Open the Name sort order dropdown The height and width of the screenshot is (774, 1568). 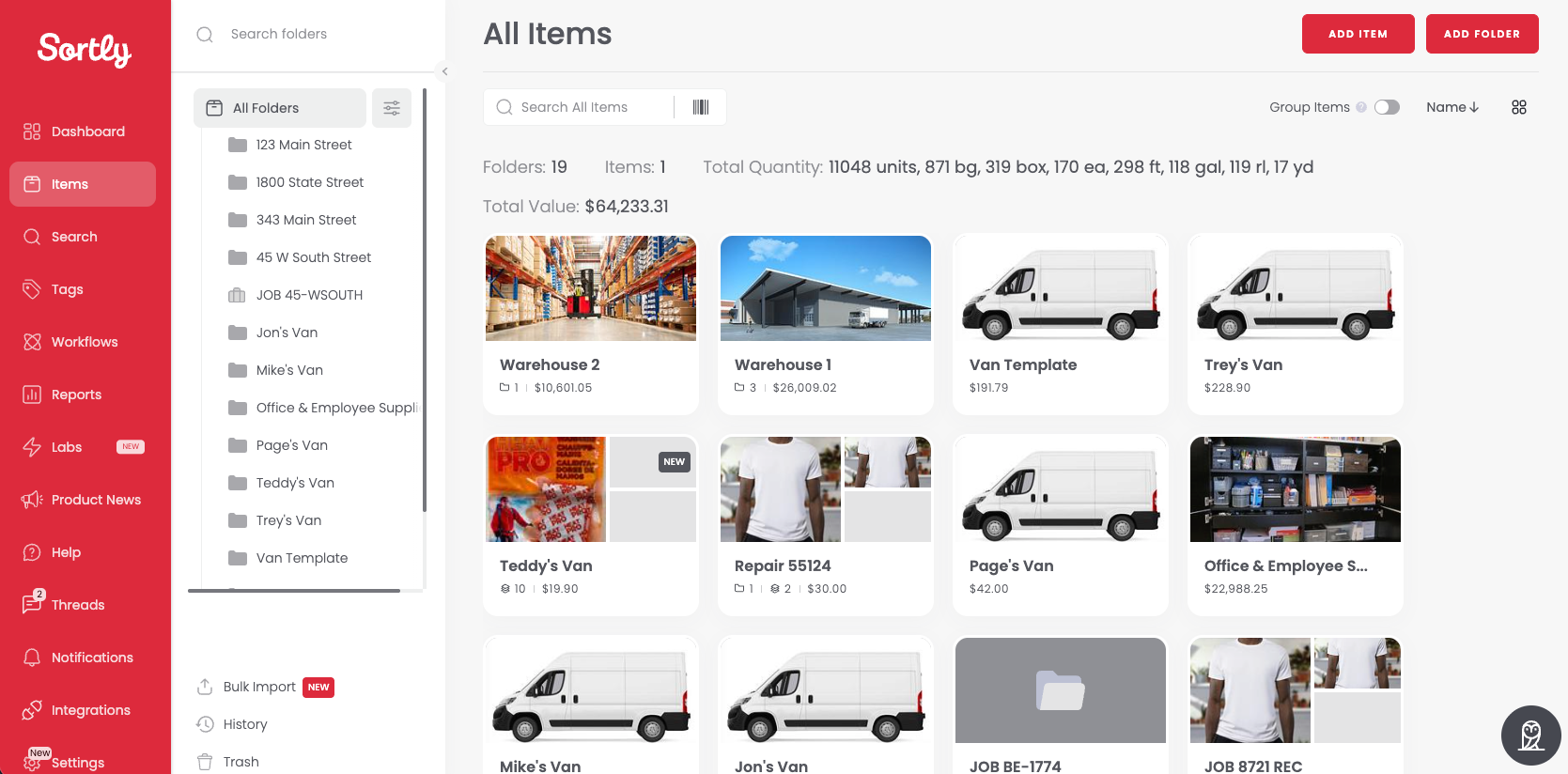click(1452, 107)
